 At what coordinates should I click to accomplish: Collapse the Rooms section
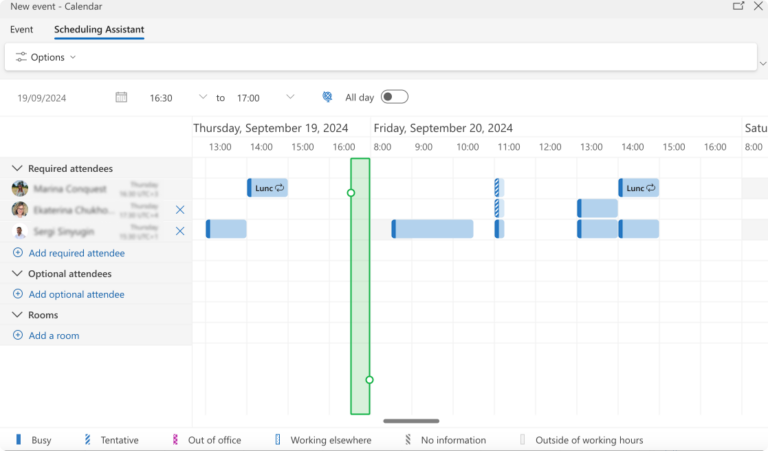(x=17, y=315)
